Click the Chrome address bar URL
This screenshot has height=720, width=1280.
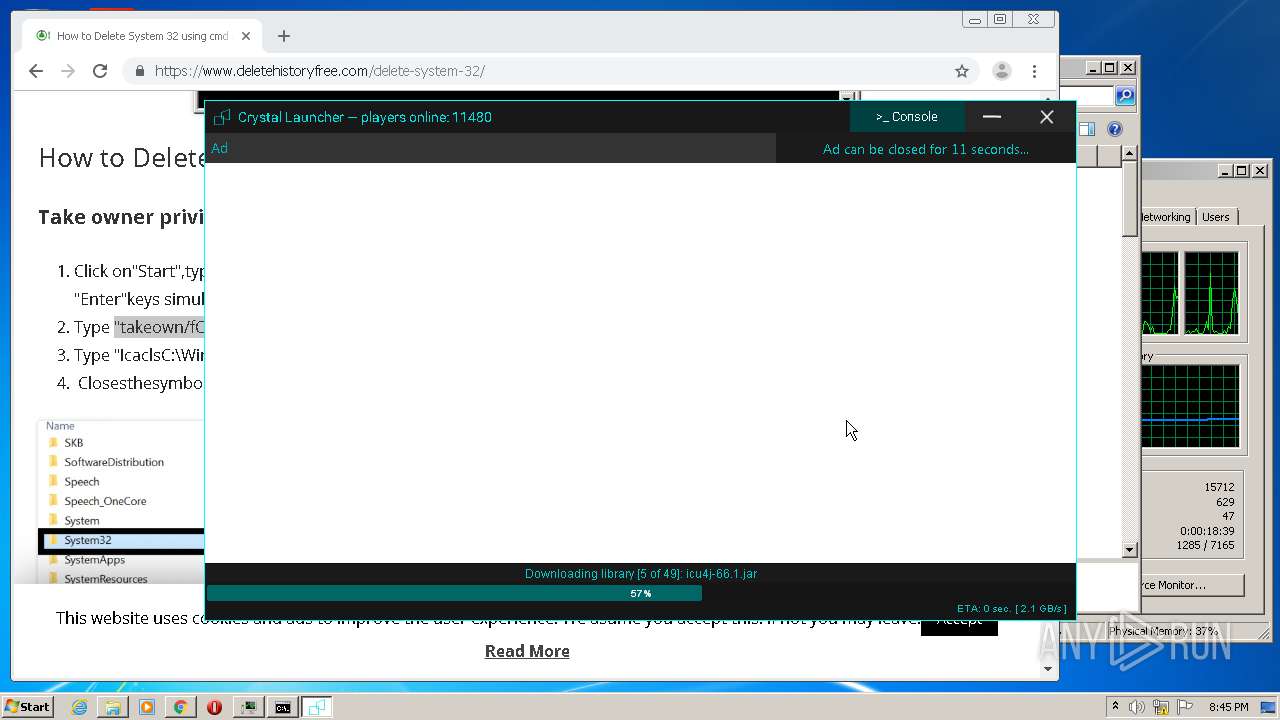tap(320, 71)
